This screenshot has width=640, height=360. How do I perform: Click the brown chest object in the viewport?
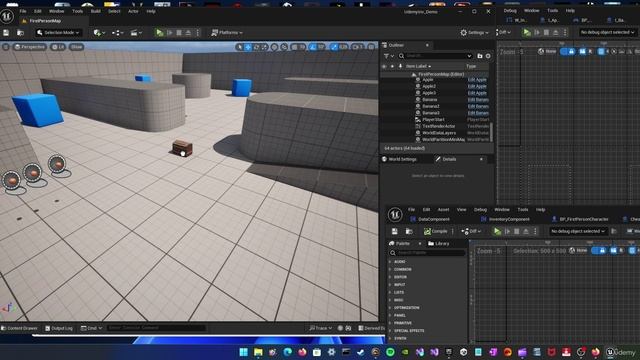click(182, 148)
